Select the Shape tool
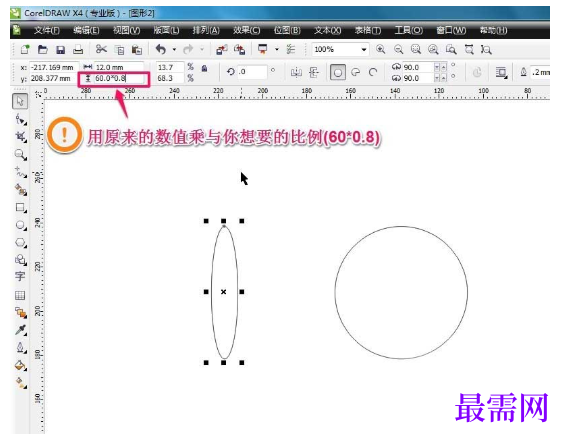 [x=20, y=120]
